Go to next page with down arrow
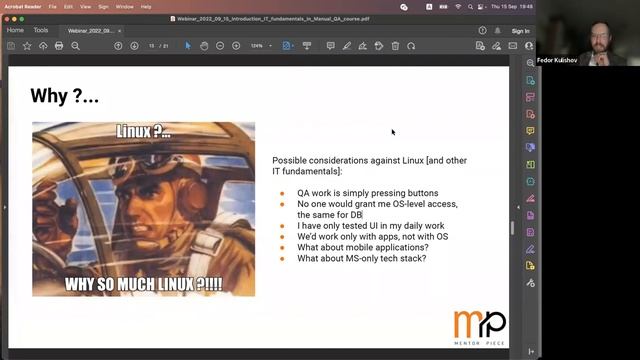Screen dimensions: 640x360 point(134,46)
